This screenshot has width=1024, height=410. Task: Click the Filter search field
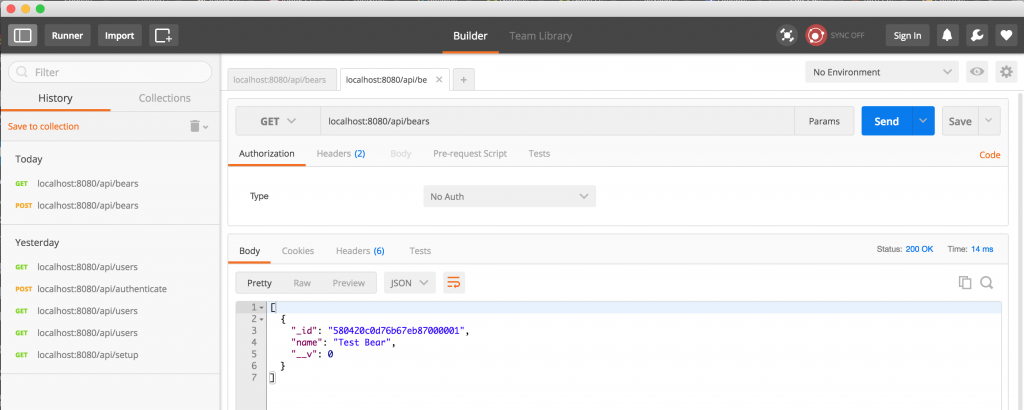click(110, 72)
